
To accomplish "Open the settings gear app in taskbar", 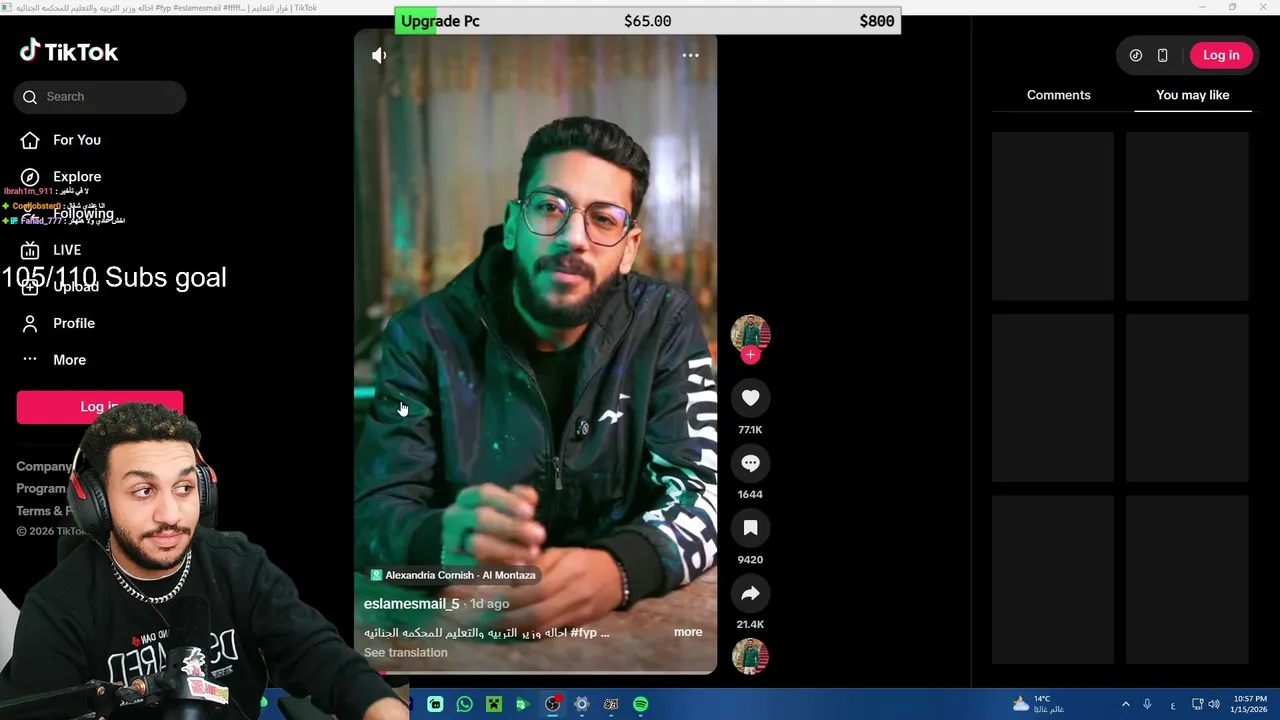I will click(x=581, y=704).
